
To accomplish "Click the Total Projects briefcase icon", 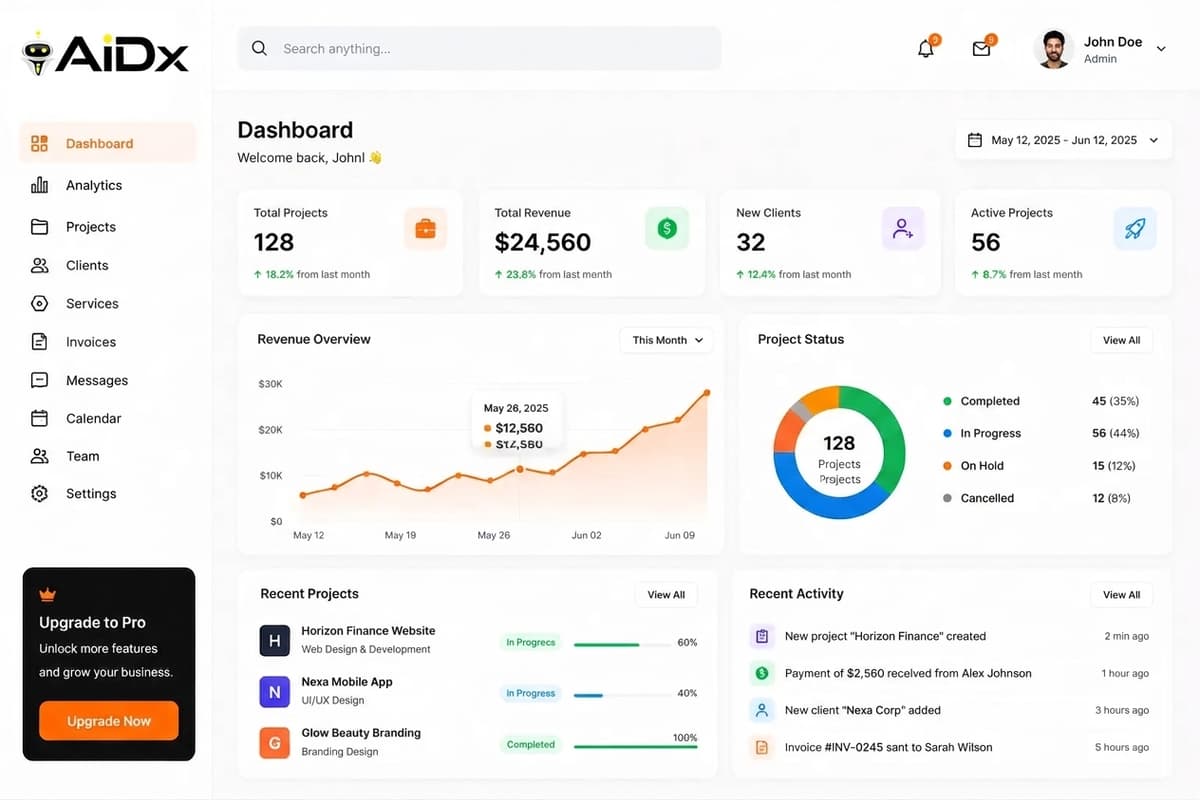I will click(425, 229).
